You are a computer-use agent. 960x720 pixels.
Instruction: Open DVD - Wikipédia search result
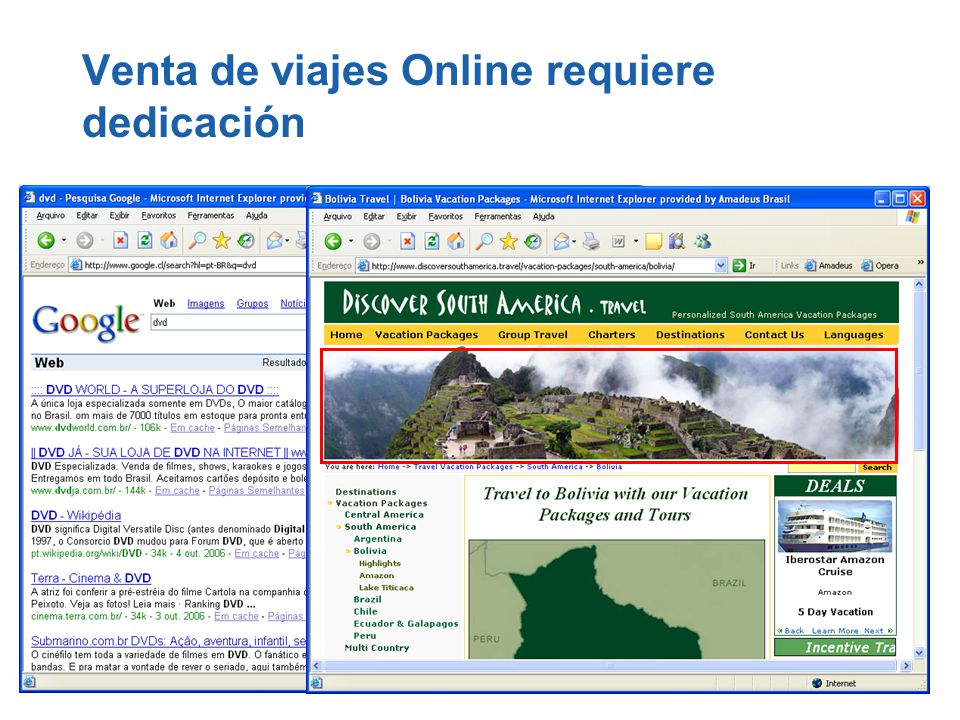[x=76, y=516]
